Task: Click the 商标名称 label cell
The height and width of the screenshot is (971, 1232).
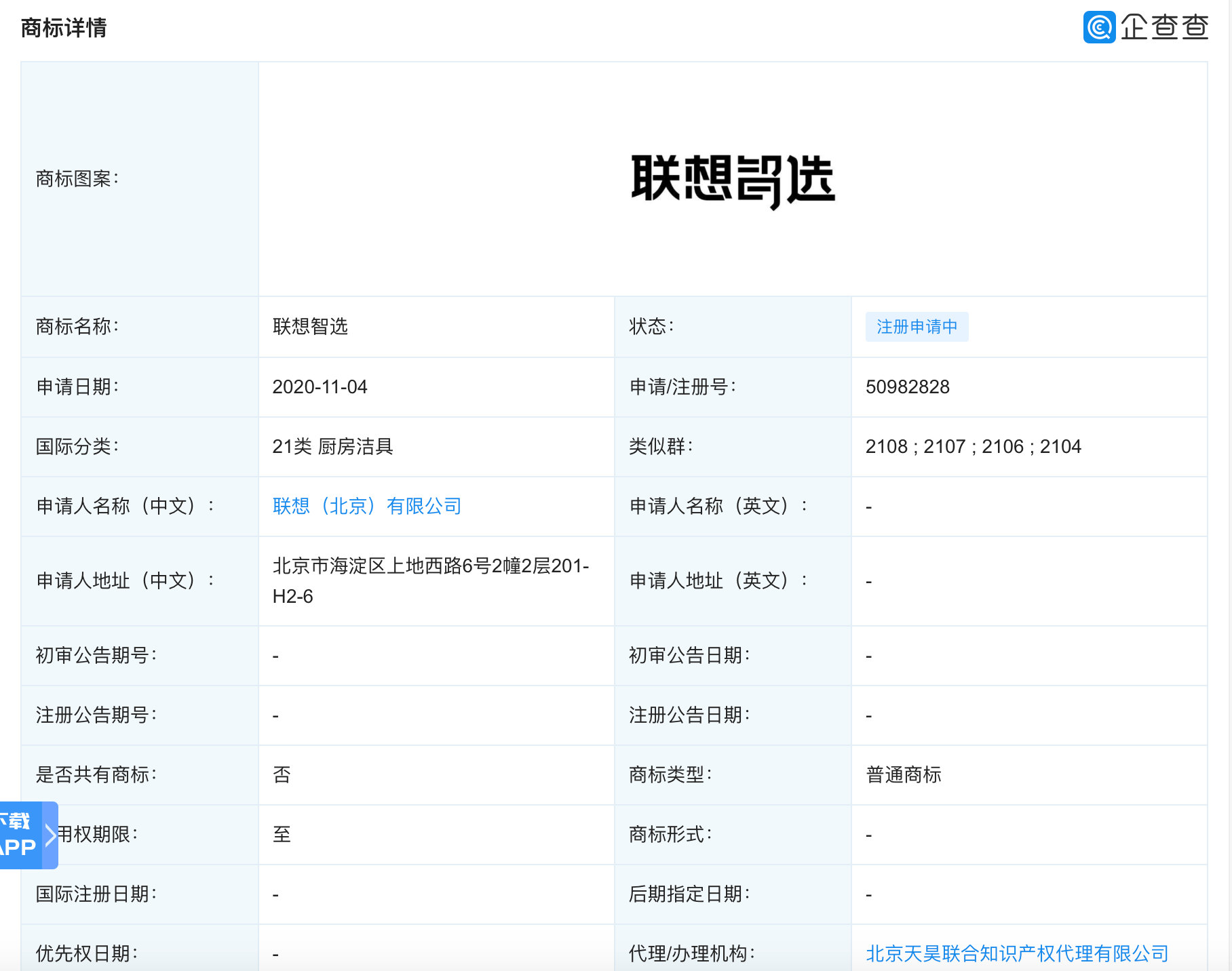Action: pos(140,327)
